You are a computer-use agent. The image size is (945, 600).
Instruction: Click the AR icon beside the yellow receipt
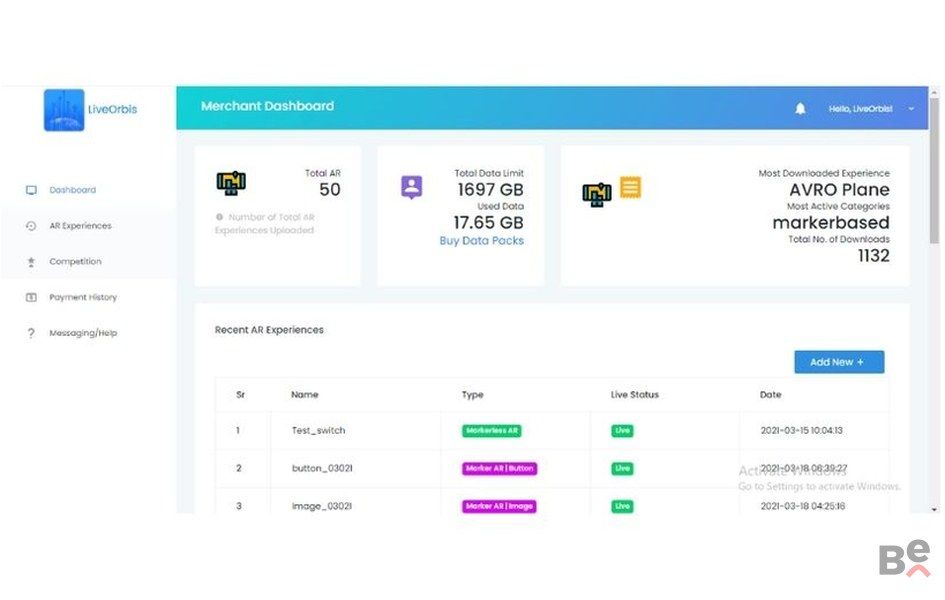click(597, 195)
